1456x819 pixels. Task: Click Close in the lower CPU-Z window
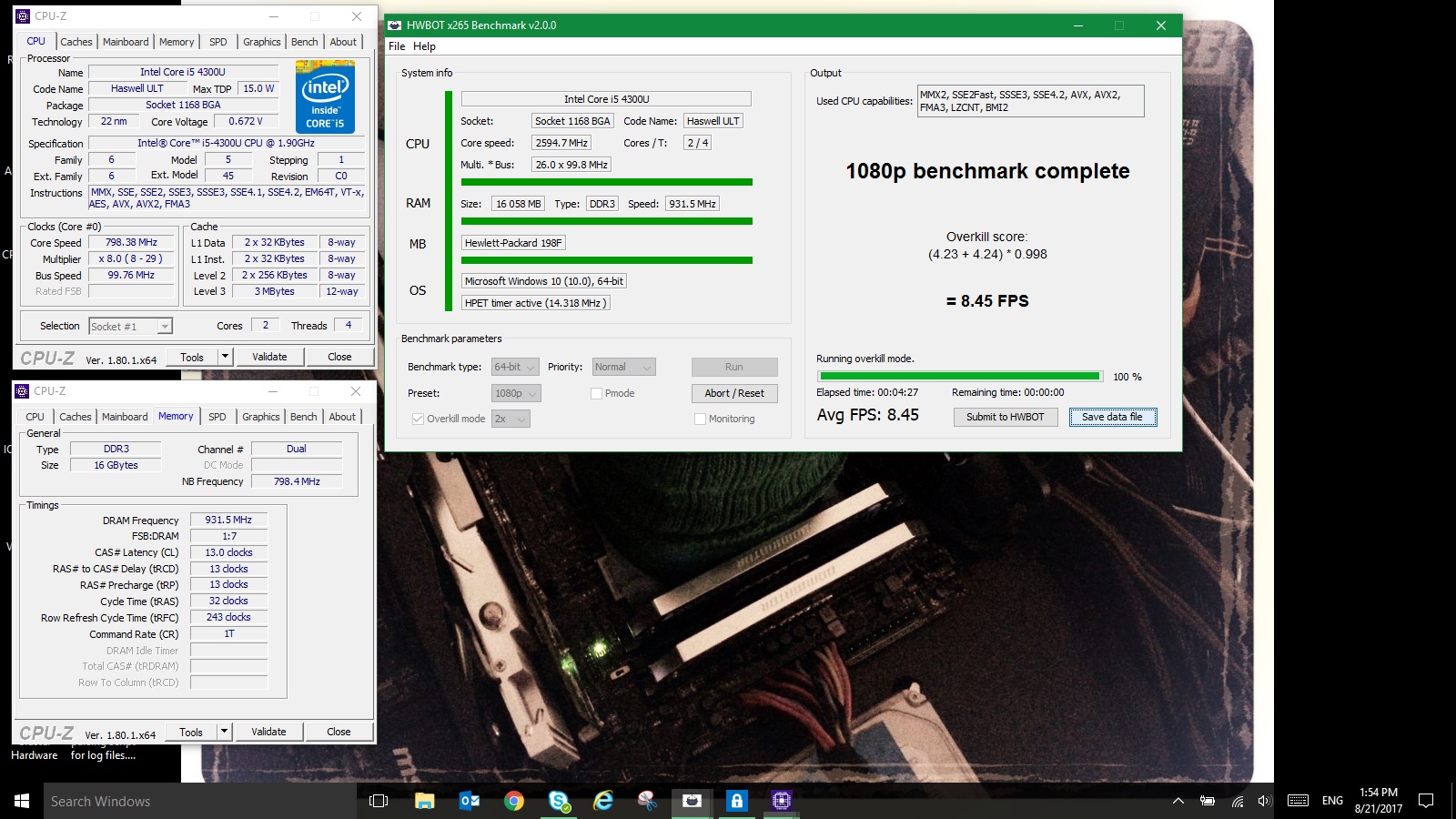pos(339,732)
